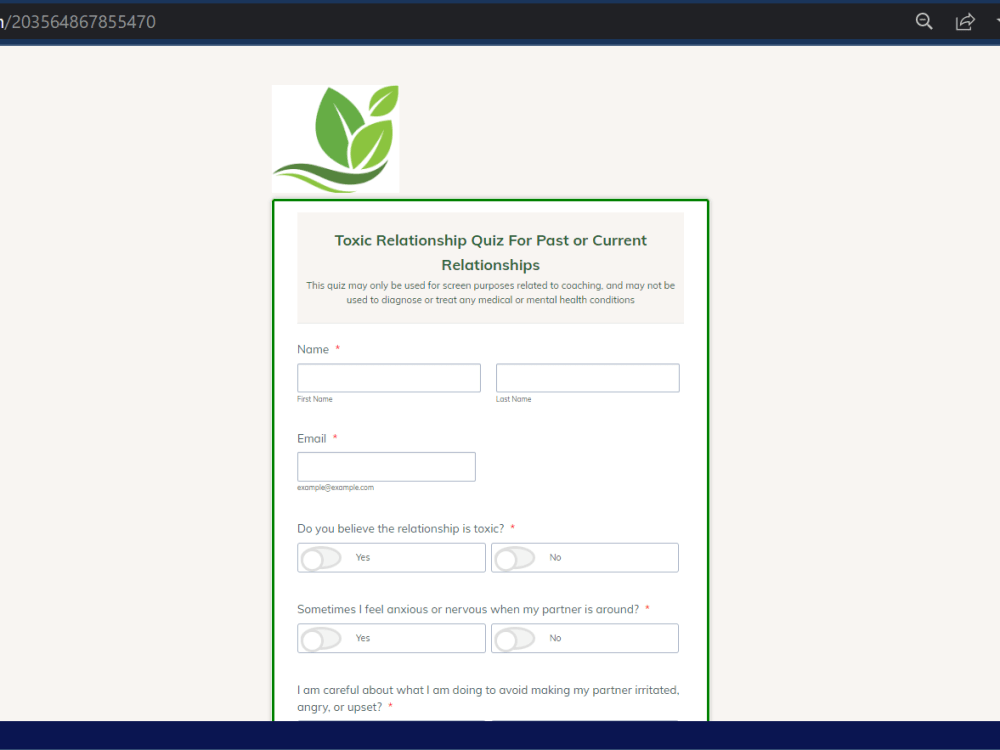The height and width of the screenshot is (750, 1000).
Task: Click the partially visible icon at top-right corner
Action: coord(994,21)
